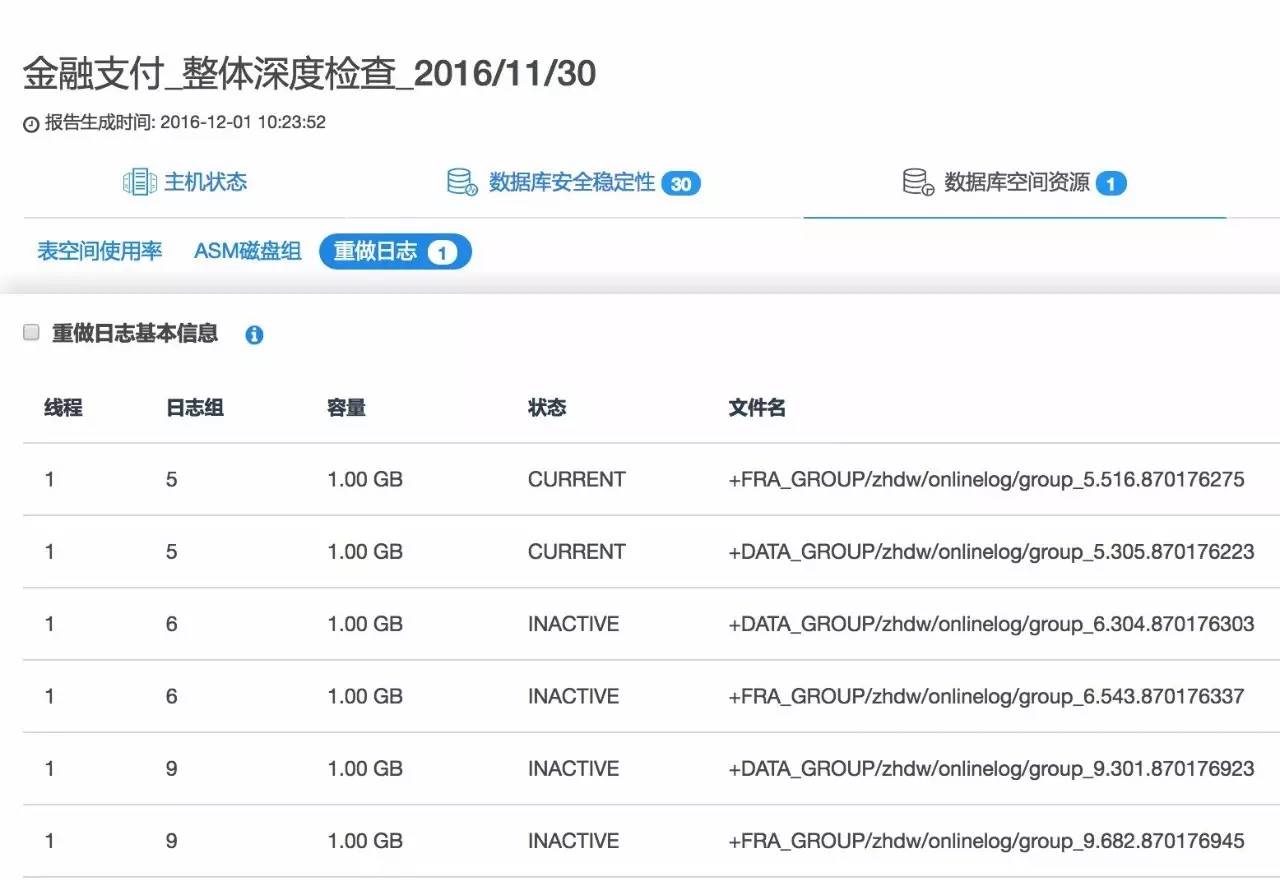Click the blue 30 badge on 数据库安全稳定性

(x=681, y=183)
